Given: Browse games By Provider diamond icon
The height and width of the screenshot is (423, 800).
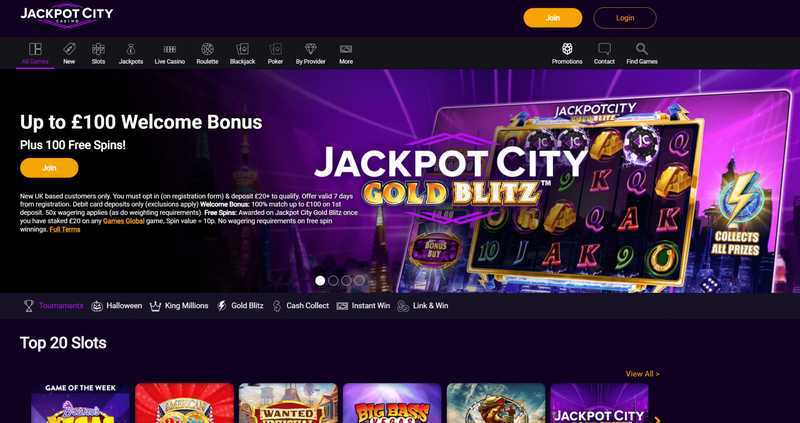Looking at the screenshot, I should (311, 49).
